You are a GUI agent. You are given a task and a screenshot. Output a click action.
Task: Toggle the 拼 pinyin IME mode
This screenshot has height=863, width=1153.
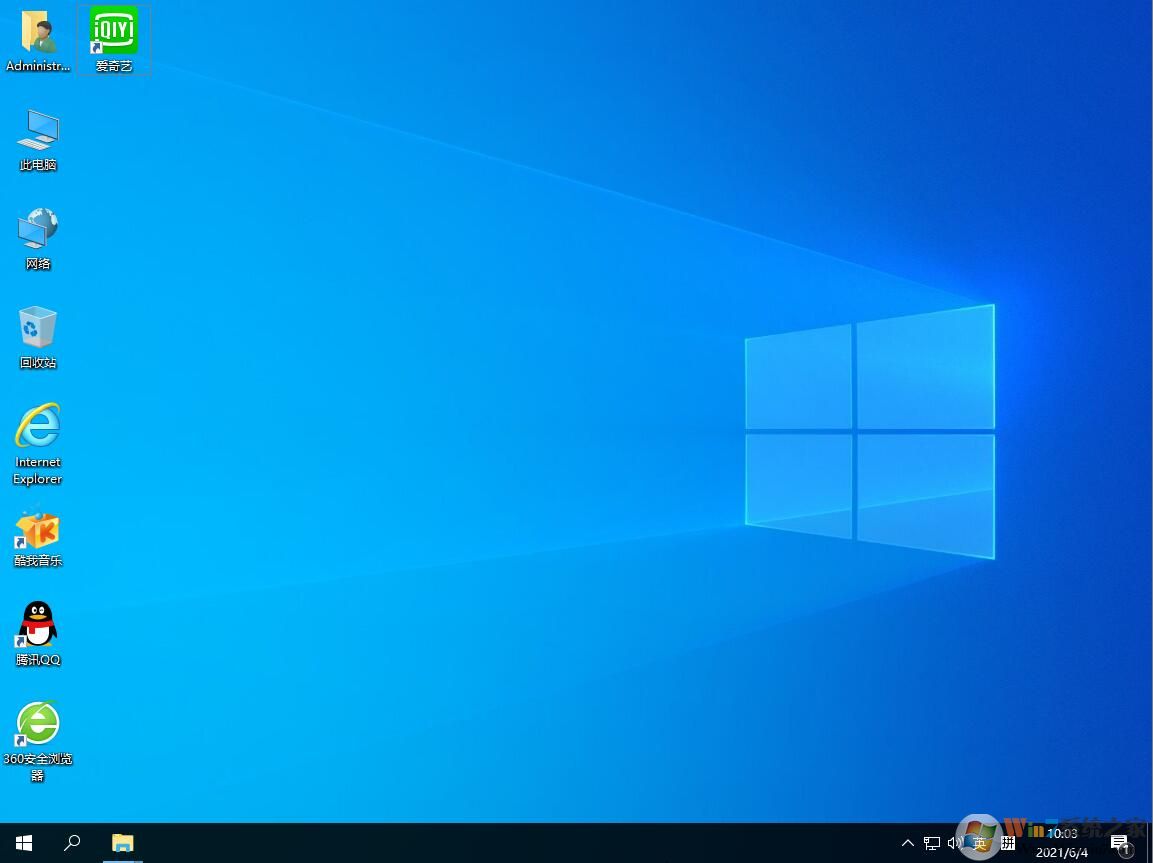click(x=1008, y=843)
